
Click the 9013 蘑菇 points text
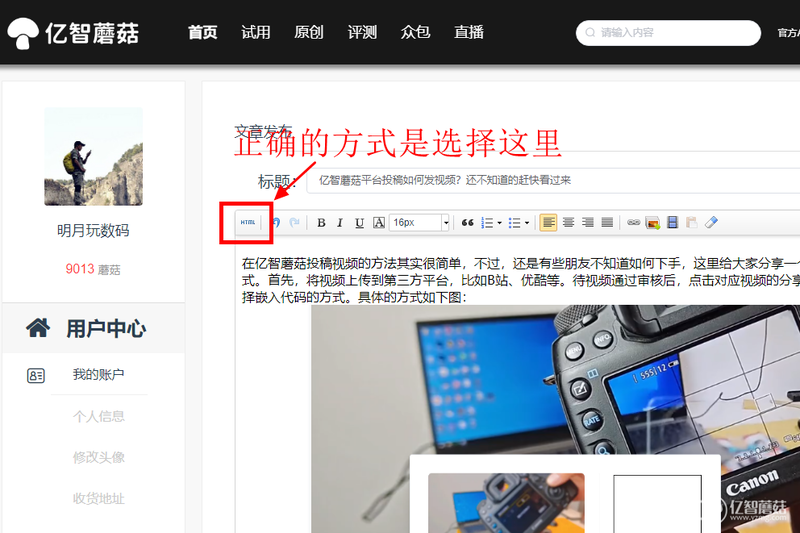pyautogui.click(x=93, y=269)
